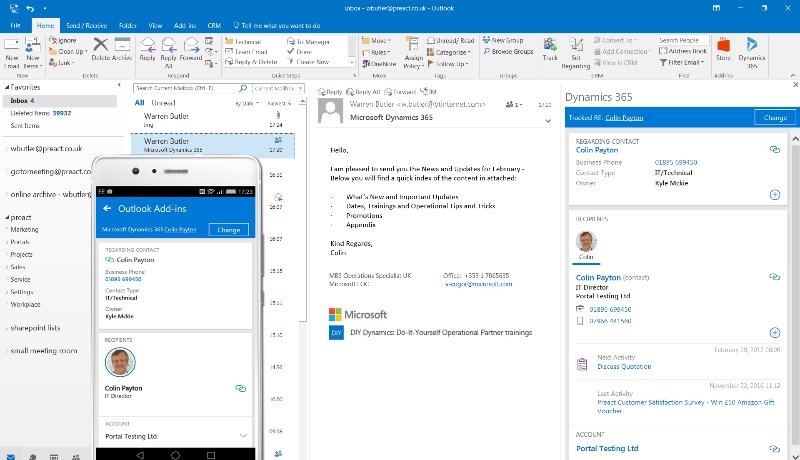Open the add-ins Store
800x460 pixels.
723,49
